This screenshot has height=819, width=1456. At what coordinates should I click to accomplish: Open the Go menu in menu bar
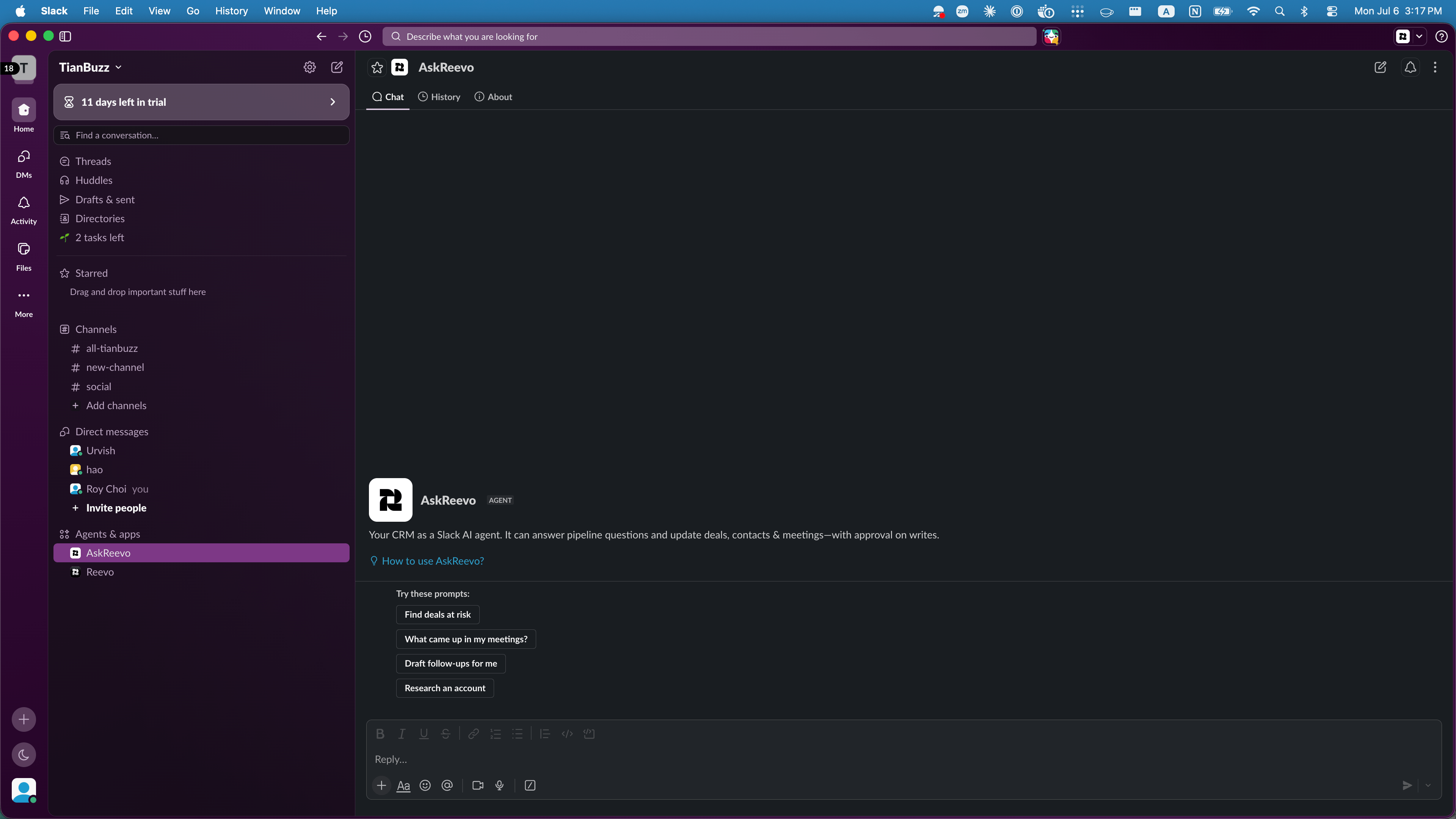193,11
